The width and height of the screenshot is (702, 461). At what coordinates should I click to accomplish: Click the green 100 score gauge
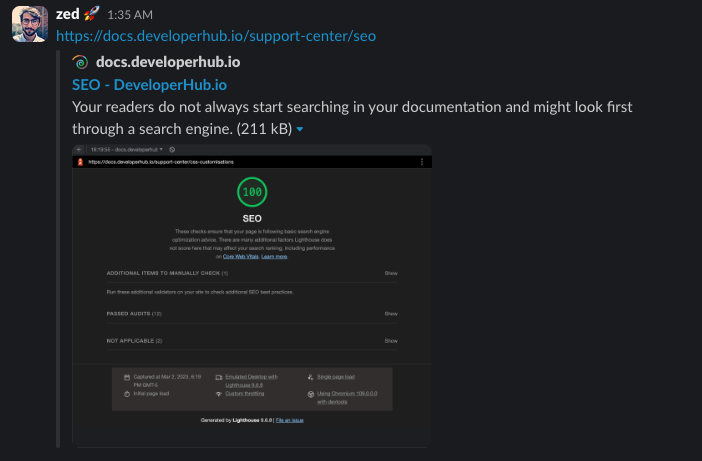tap(252, 192)
